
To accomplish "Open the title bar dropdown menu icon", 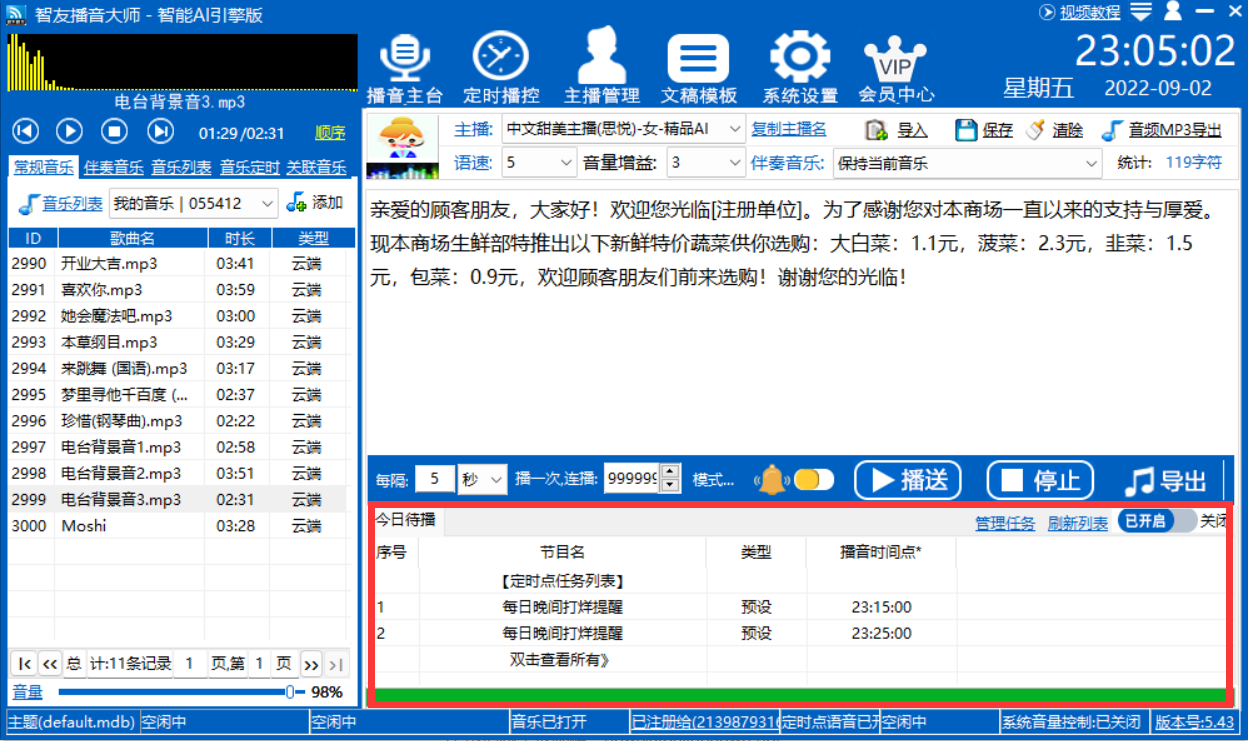I will [x=1141, y=12].
